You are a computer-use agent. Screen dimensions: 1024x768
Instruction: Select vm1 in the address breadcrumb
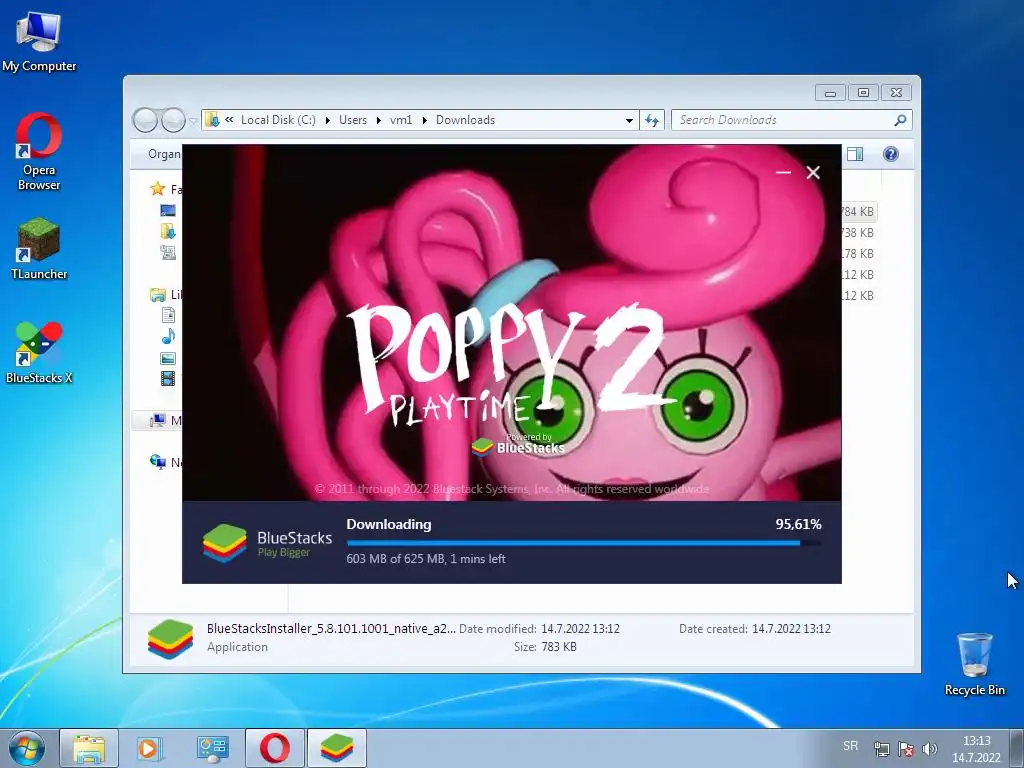(401, 120)
